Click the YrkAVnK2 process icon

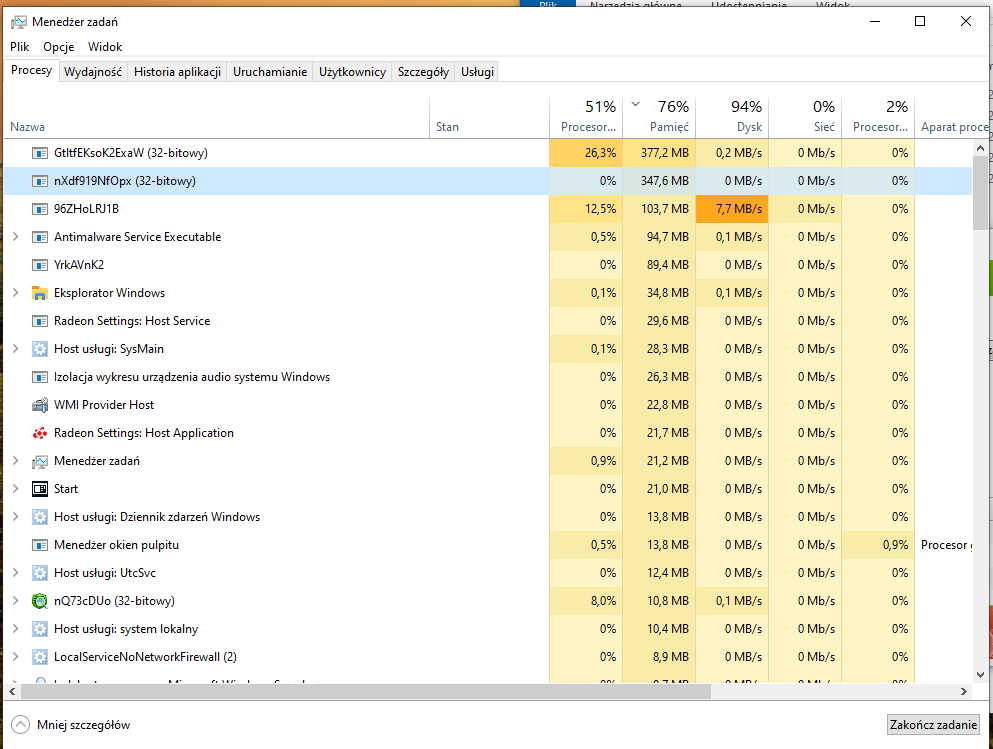click(40, 265)
